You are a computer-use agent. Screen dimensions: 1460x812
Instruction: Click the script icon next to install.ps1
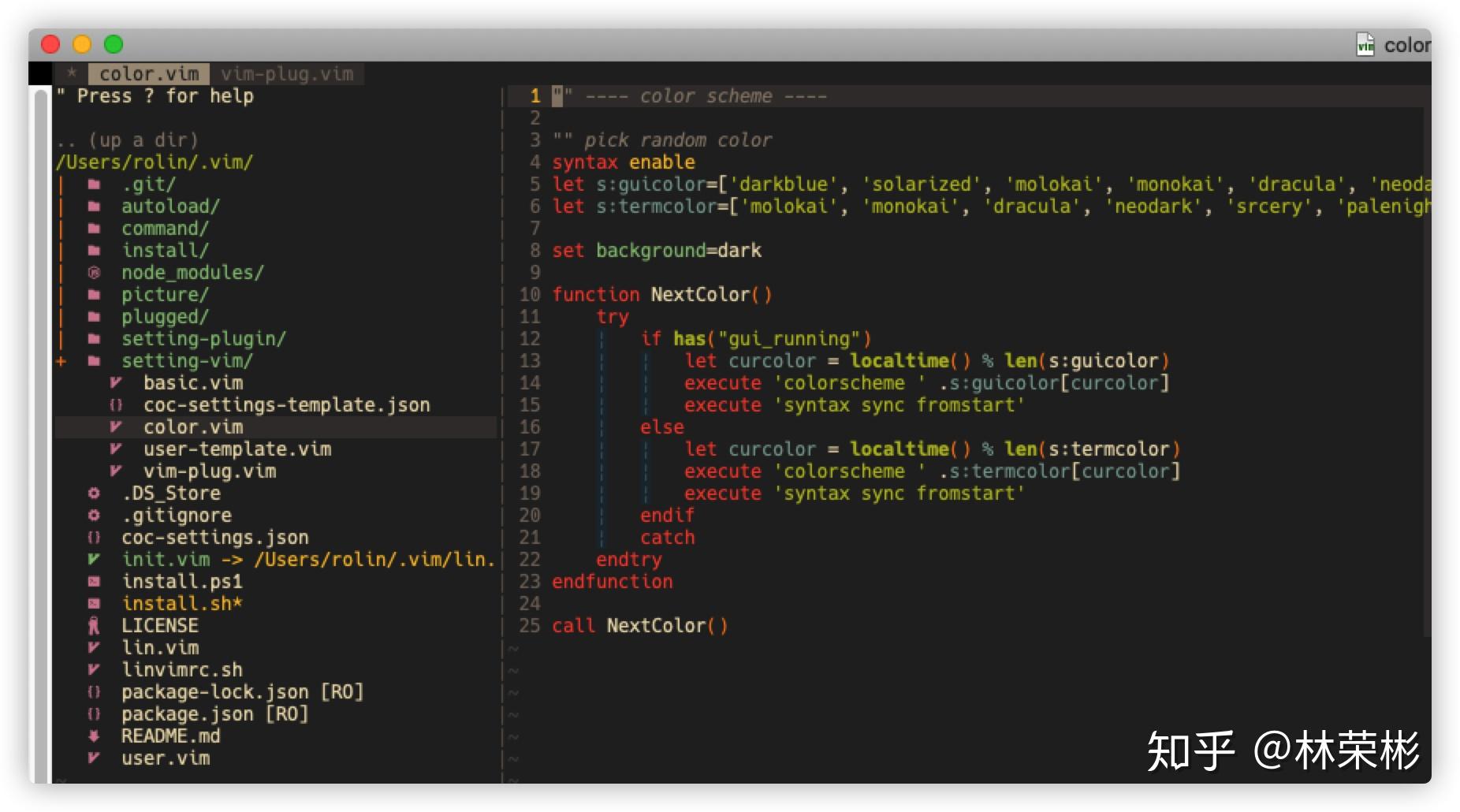[95, 581]
